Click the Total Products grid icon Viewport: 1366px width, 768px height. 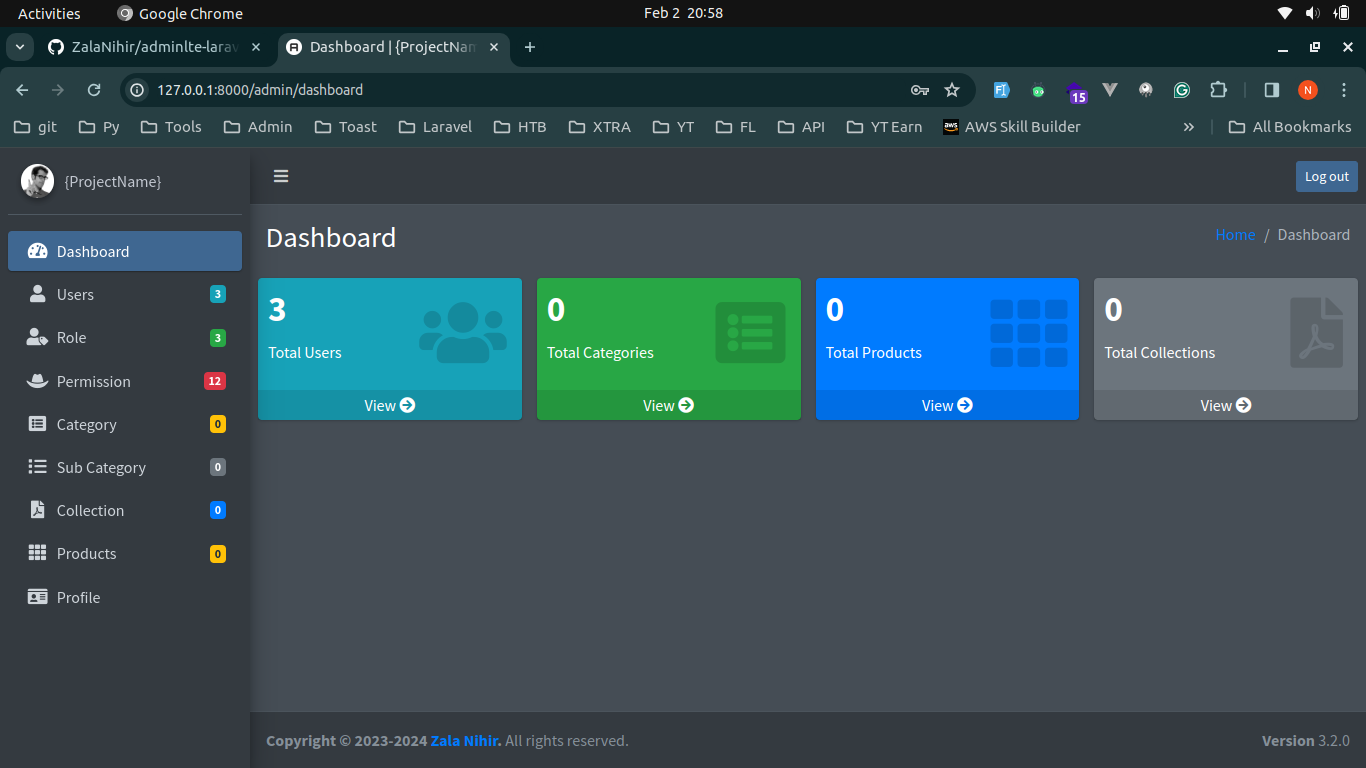pyautogui.click(x=1028, y=333)
